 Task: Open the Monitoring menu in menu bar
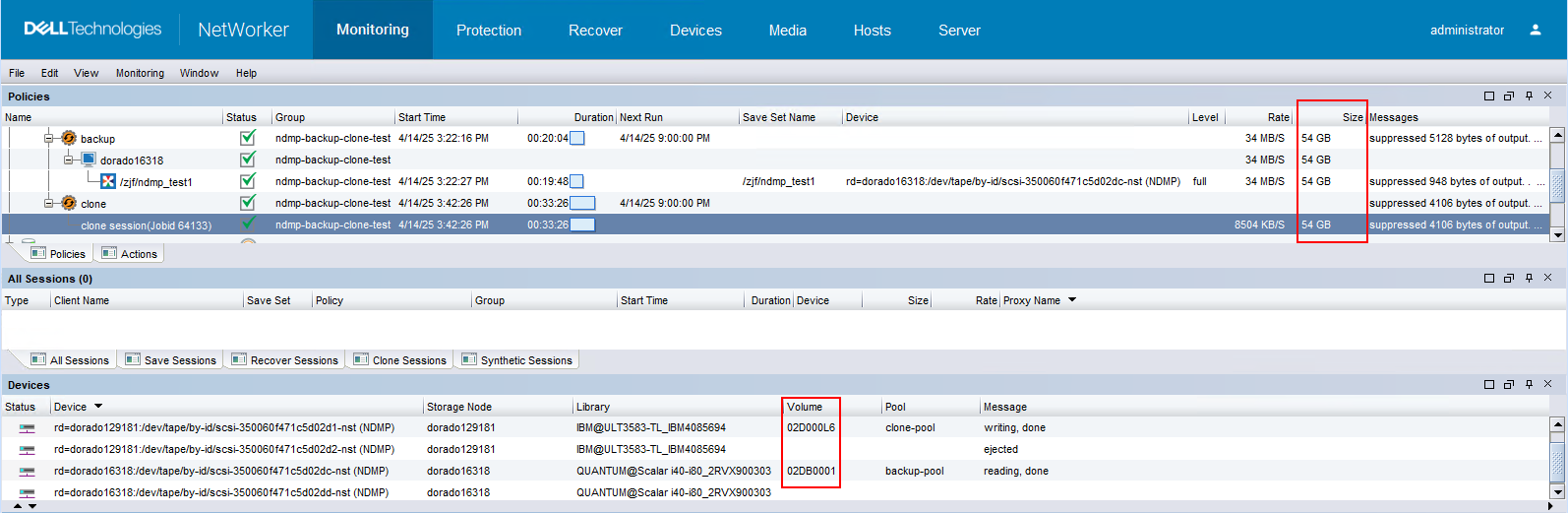140,73
